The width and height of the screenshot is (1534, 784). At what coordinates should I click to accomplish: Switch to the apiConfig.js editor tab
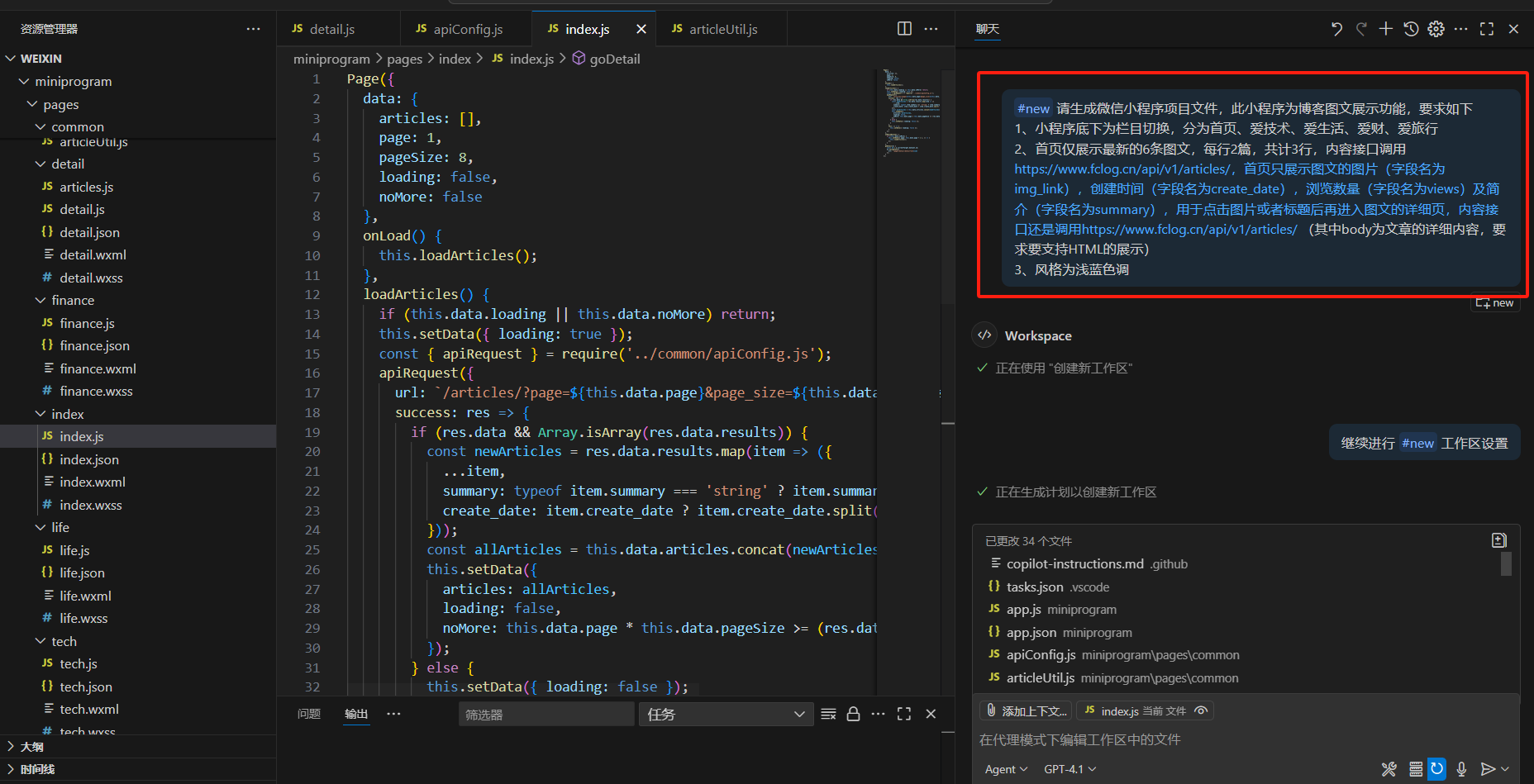pyautogui.click(x=467, y=29)
